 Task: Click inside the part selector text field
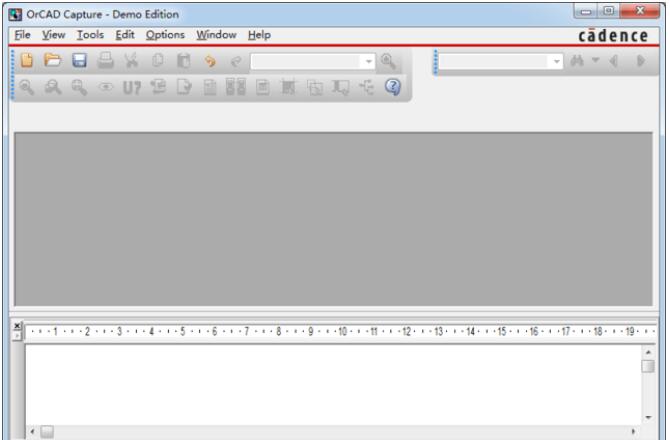click(307, 62)
